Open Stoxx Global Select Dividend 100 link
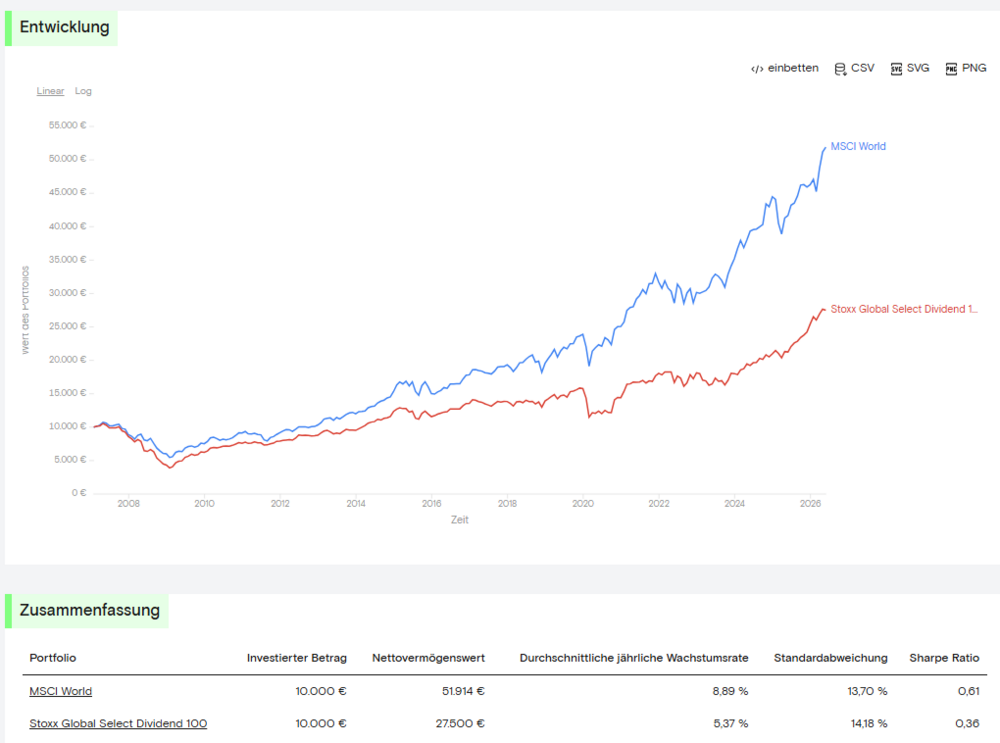 point(118,723)
